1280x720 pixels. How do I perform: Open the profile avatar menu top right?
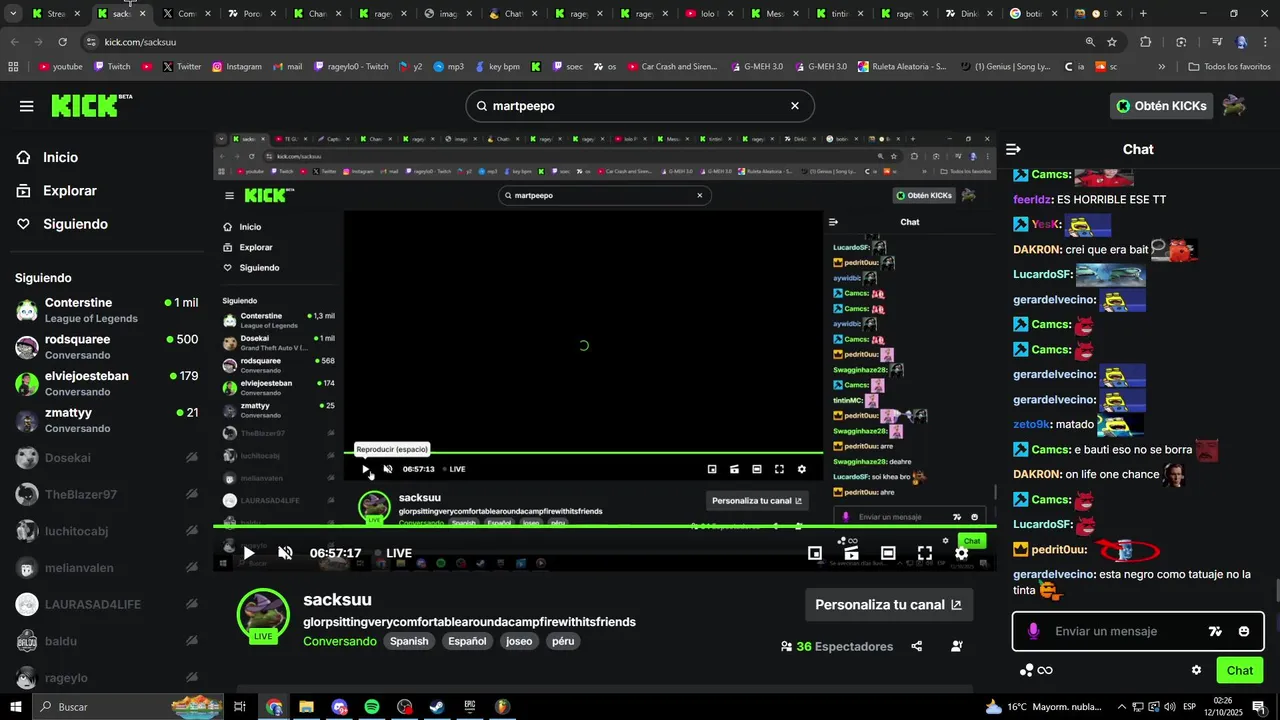[1234, 106]
